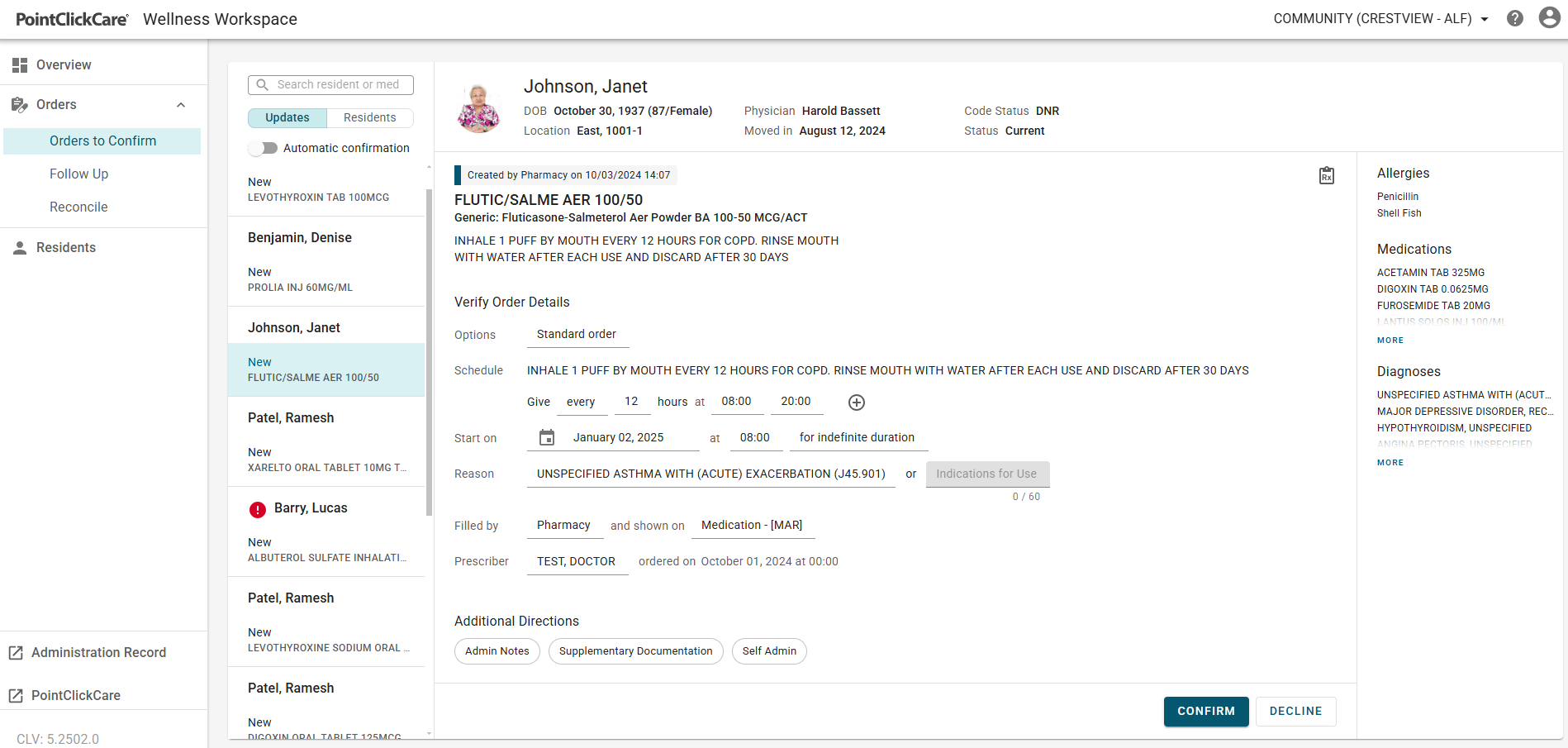1568x748 pixels.
Task: Go to Orders to Confirm
Action: point(102,141)
